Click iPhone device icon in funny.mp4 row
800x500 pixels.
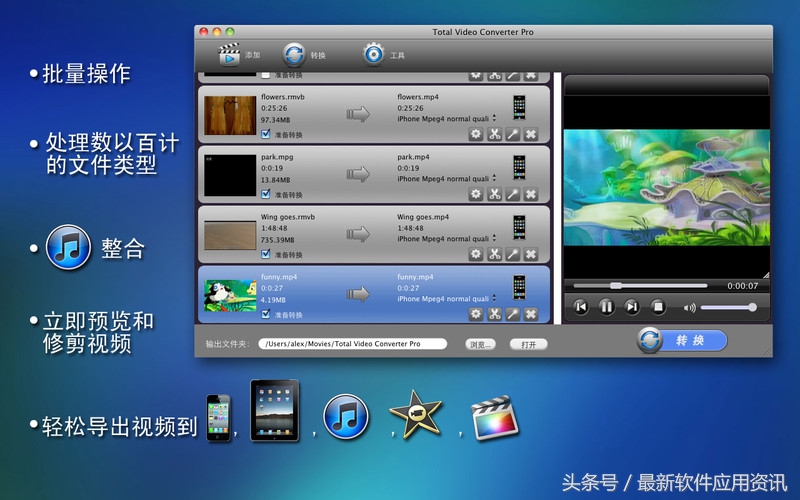[x=519, y=287]
